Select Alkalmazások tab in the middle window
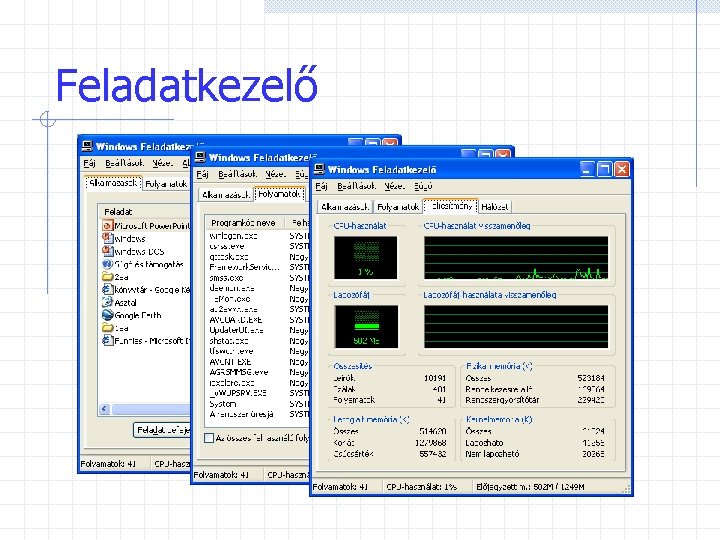The height and width of the screenshot is (540, 720). pyautogui.click(x=226, y=195)
